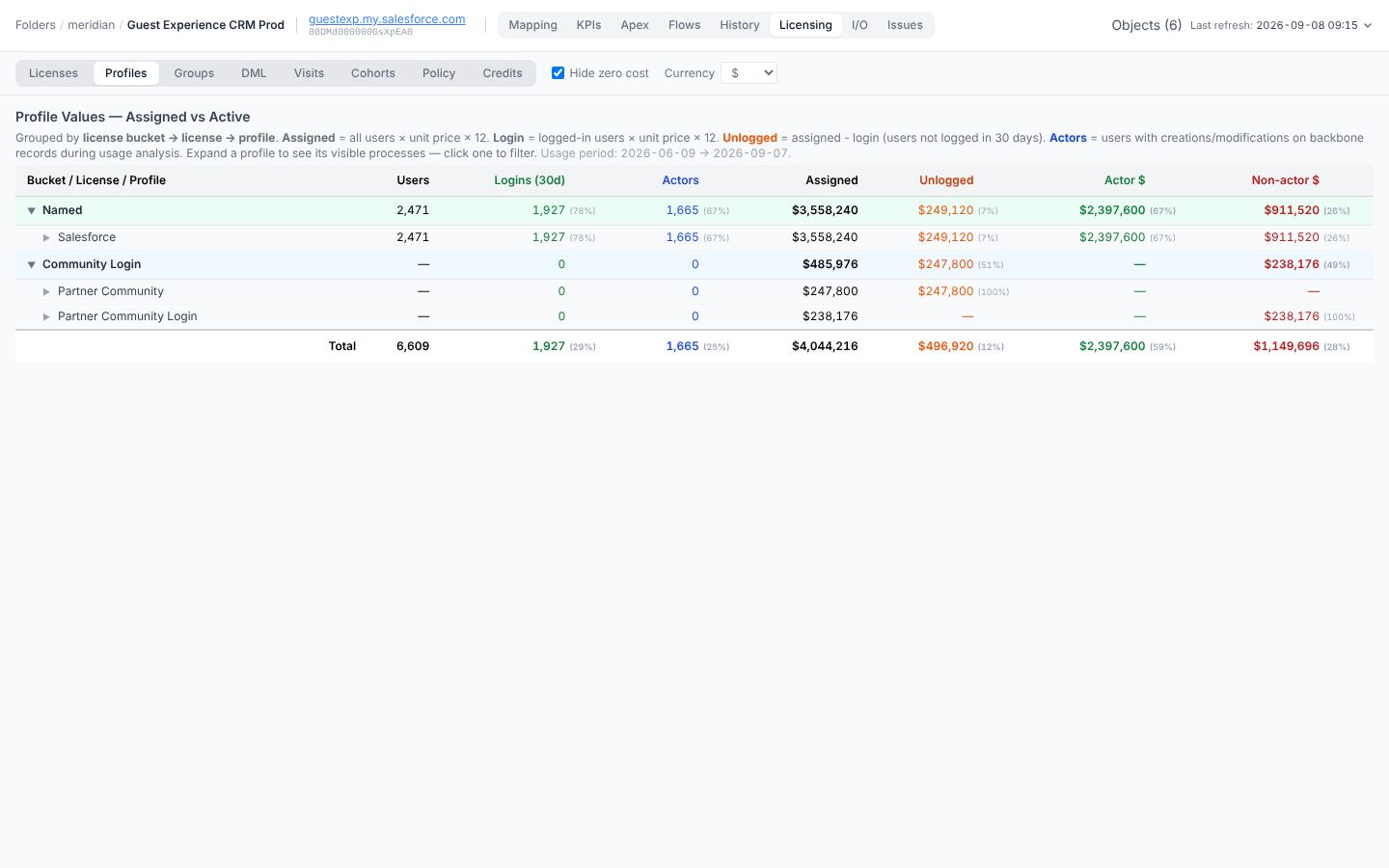
Task: Open the I/O tab
Action: click(x=859, y=25)
